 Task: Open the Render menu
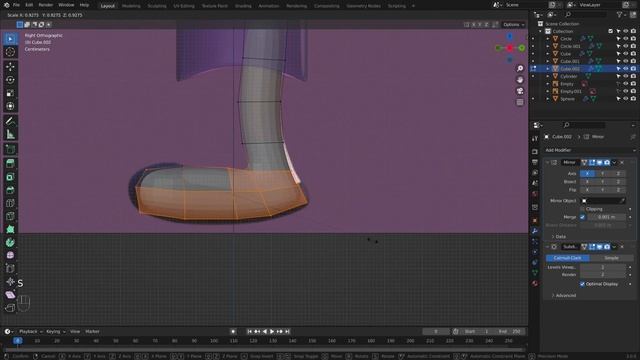click(45, 5)
